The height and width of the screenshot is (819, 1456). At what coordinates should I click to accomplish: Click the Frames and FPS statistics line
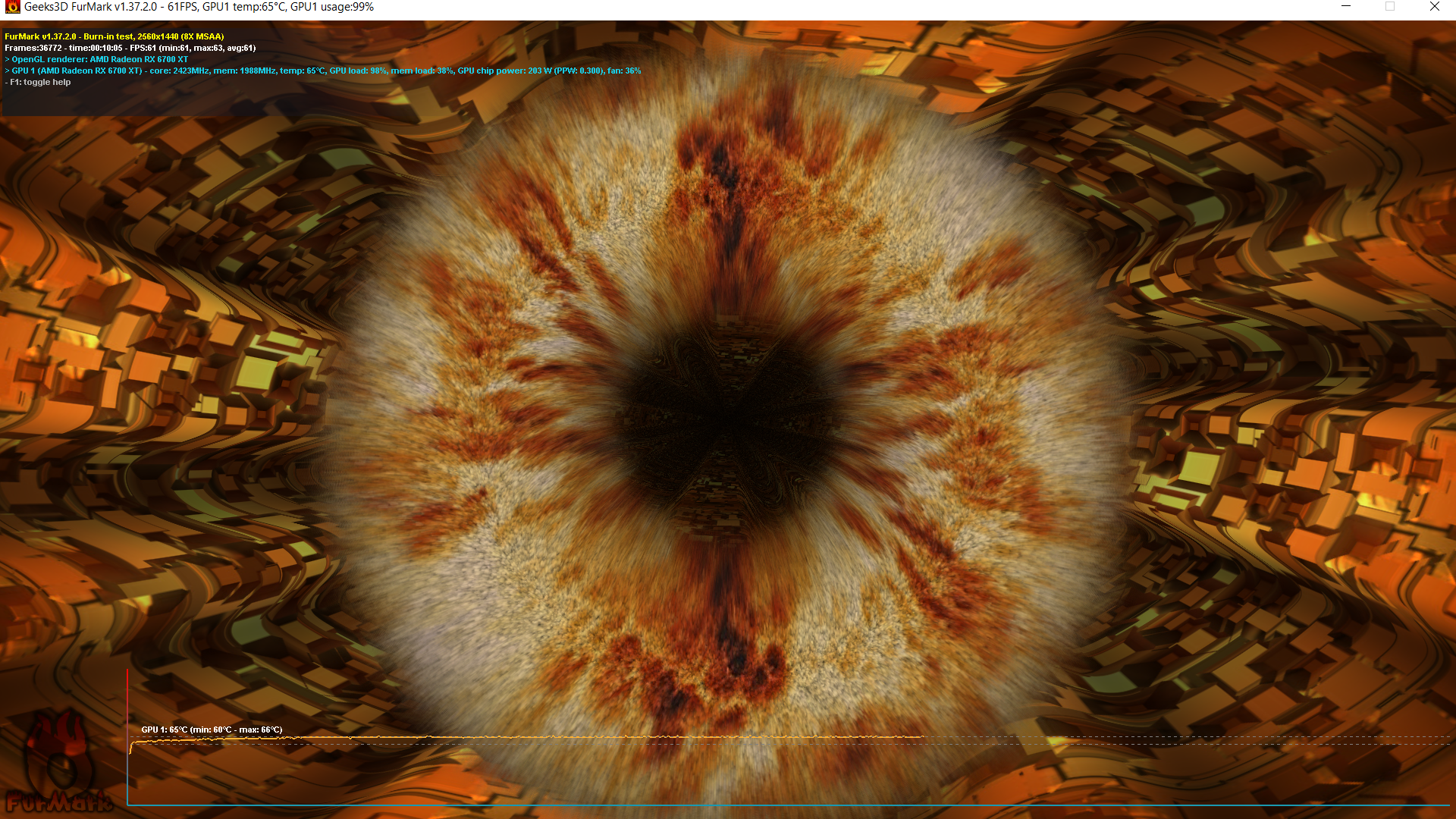tap(130, 48)
